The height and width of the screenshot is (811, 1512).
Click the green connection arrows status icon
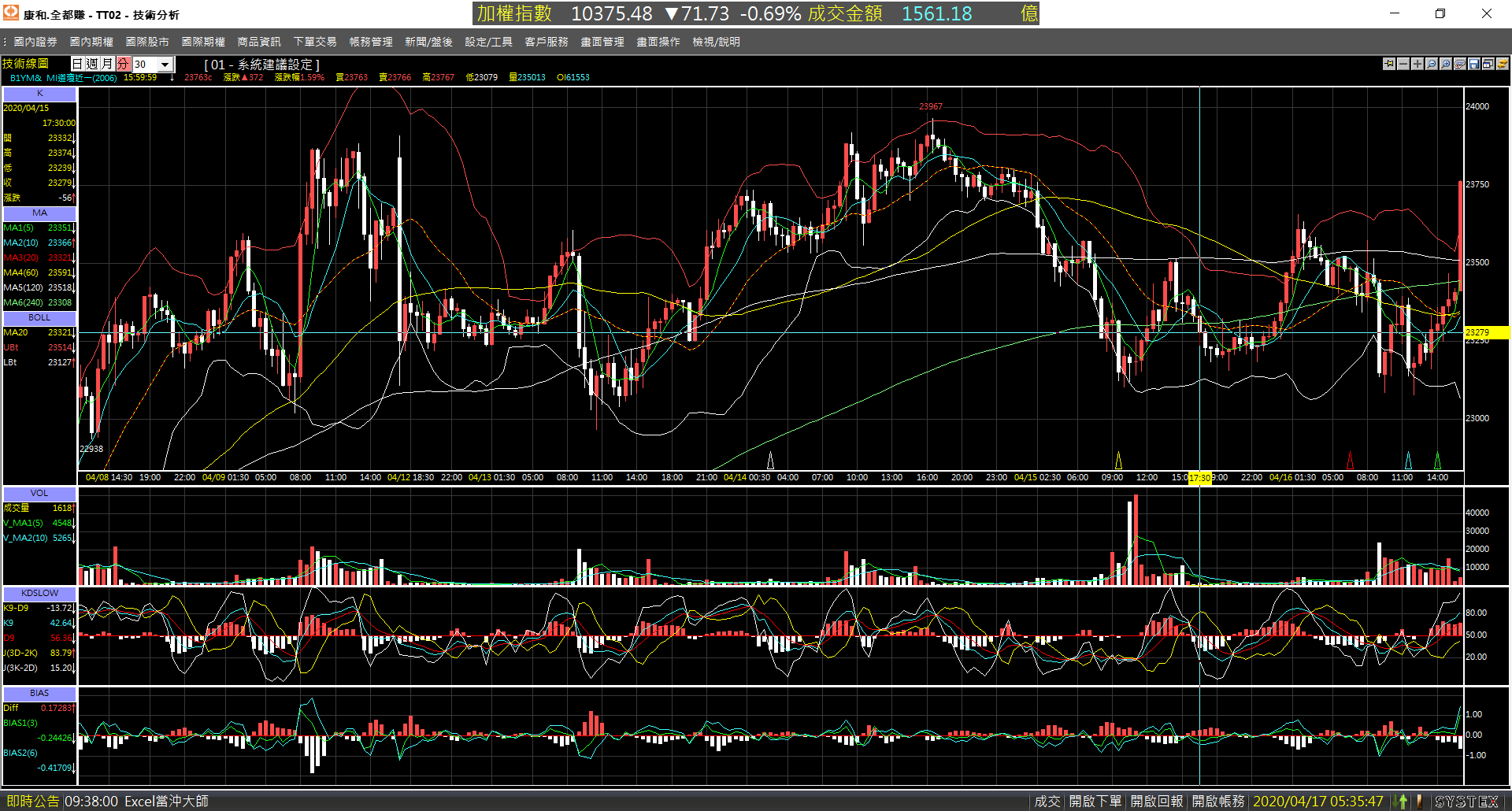coord(1401,802)
